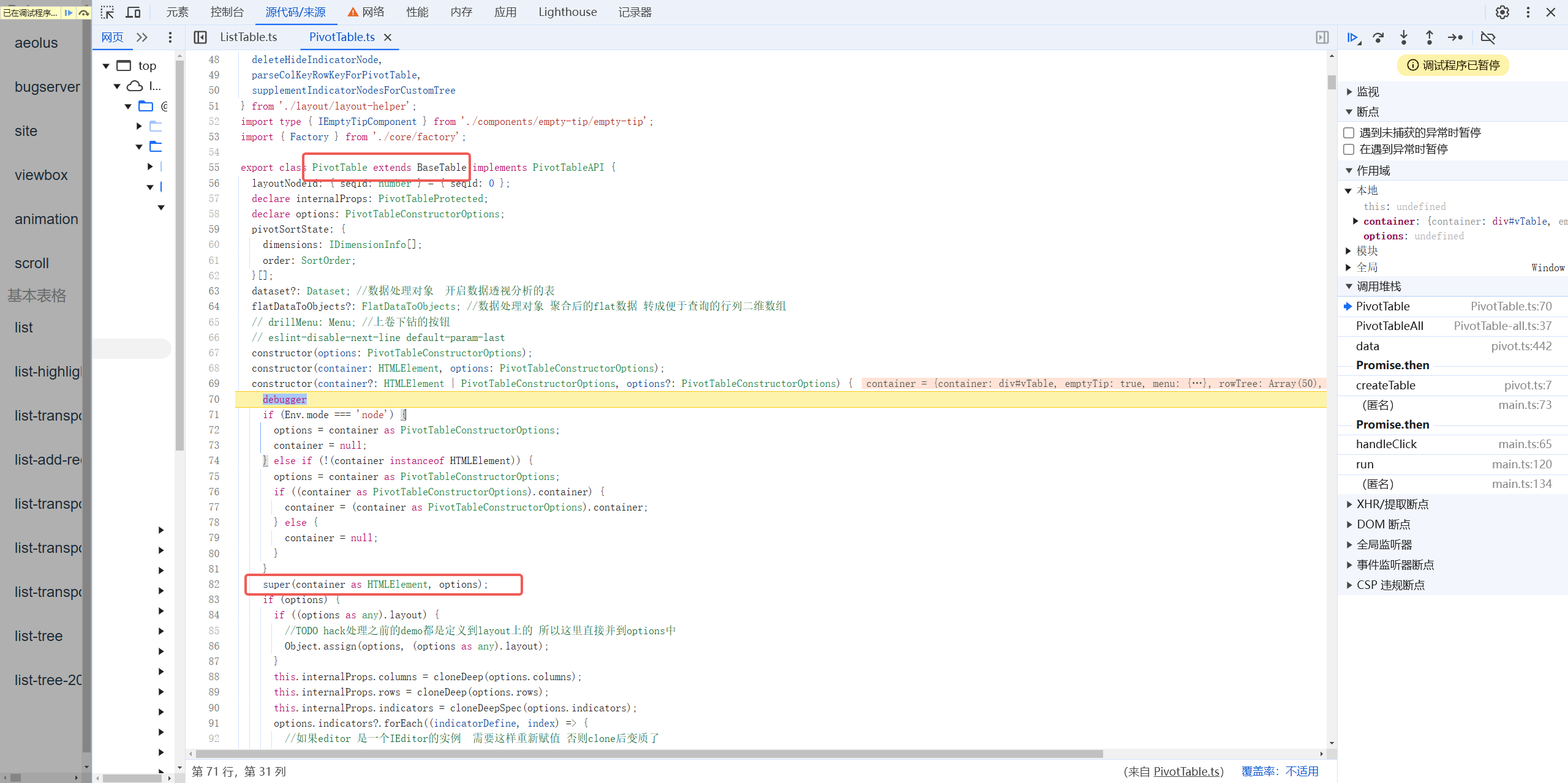This screenshot has height=783, width=1568.
Task: Switch to the ListTable.ts file tab
Action: pos(248,37)
